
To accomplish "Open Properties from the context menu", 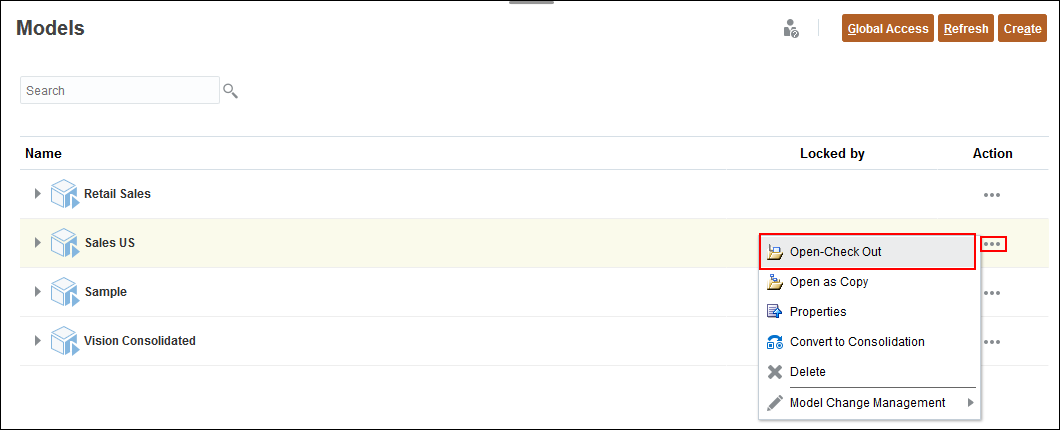I will pos(818,312).
